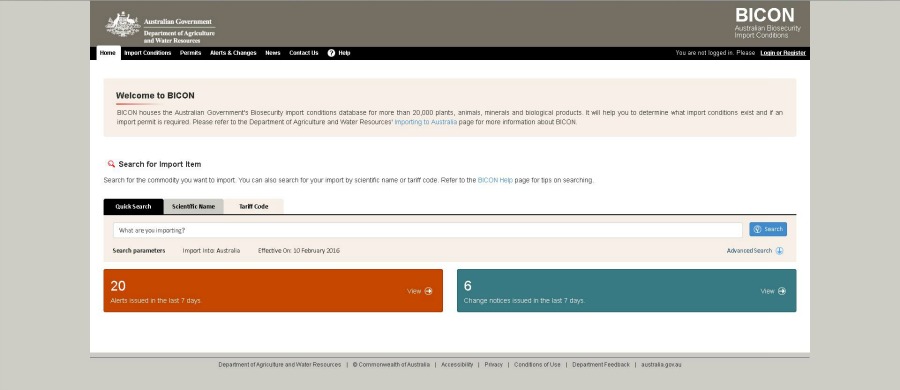Switch to the Tariff Code tab
Viewport: 900px width, 390px height.
254,206
